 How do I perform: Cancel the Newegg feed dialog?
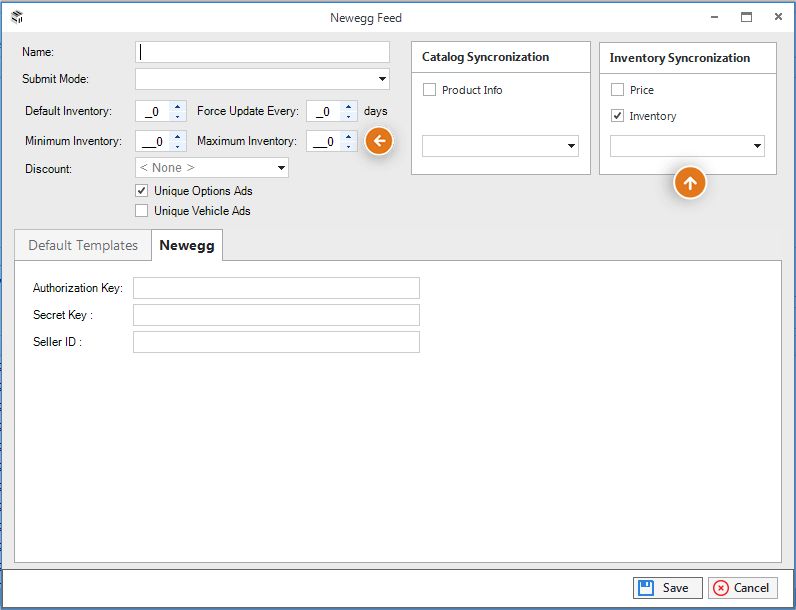point(743,588)
